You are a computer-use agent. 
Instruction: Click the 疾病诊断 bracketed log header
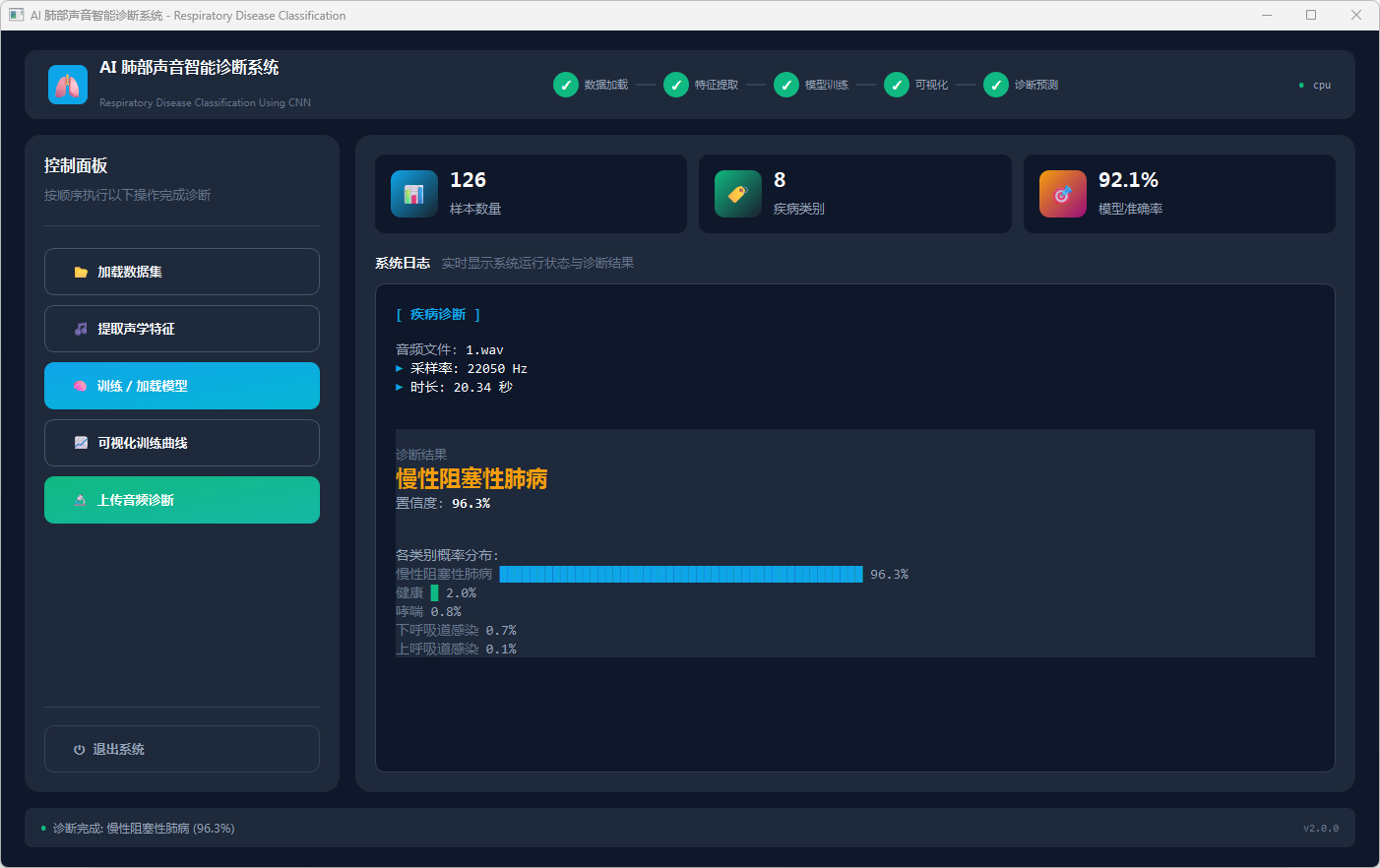(438, 315)
